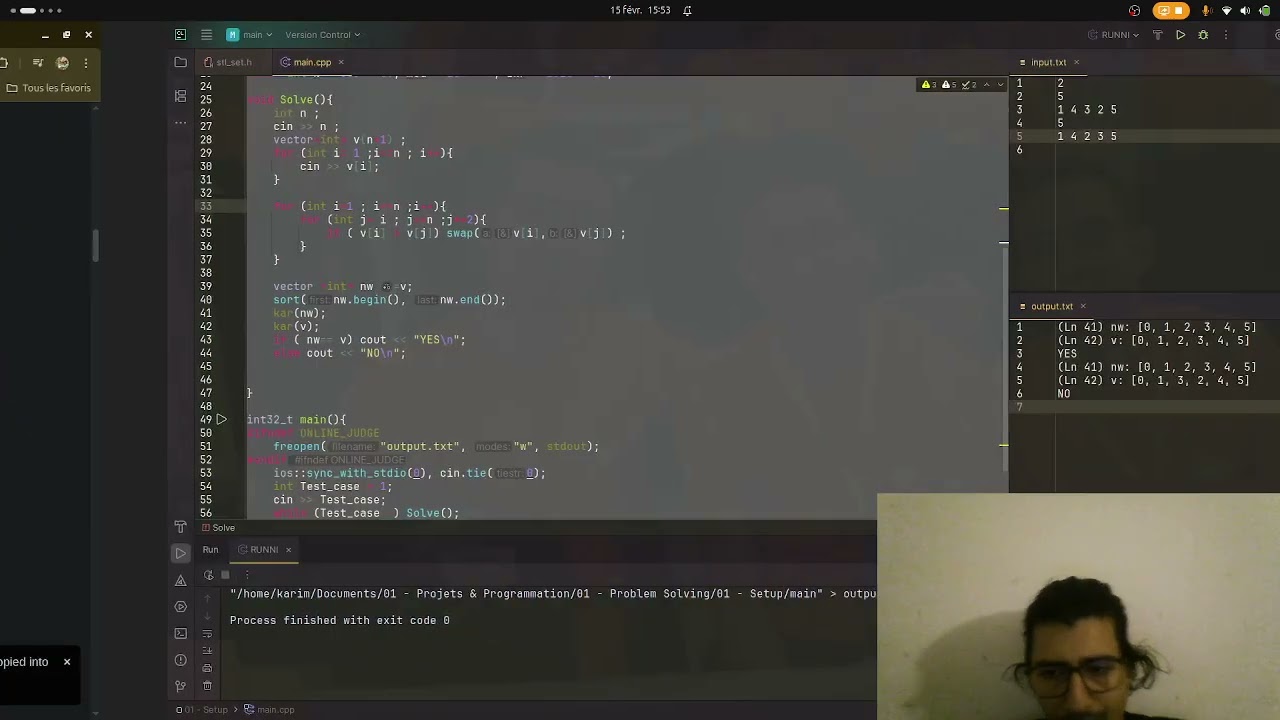The image size is (1280, 720).
Task: Jump to next highlighted problem arrow
Action: (1001, 85)
